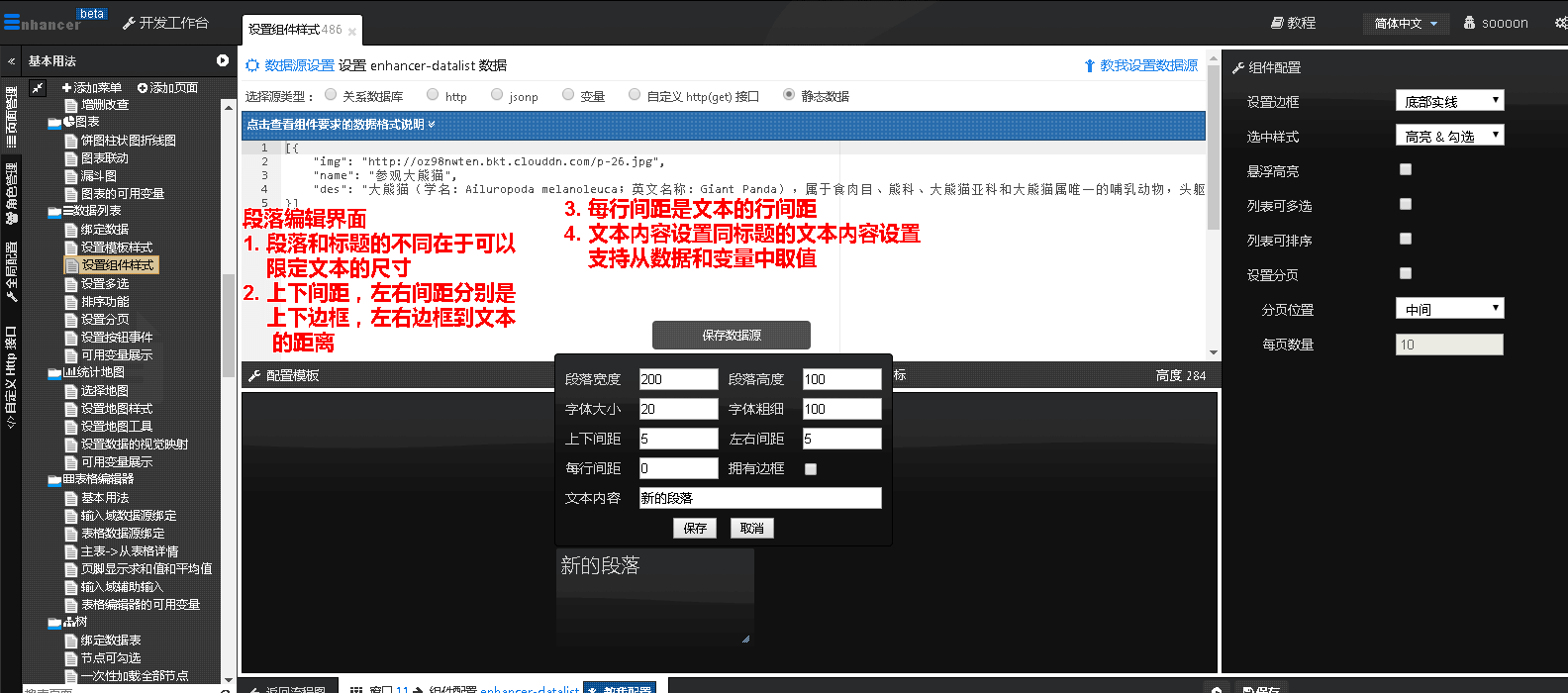Click the 取消 button in paragraph dialog
1568x693 pixels.
click(x=752, y=529)
